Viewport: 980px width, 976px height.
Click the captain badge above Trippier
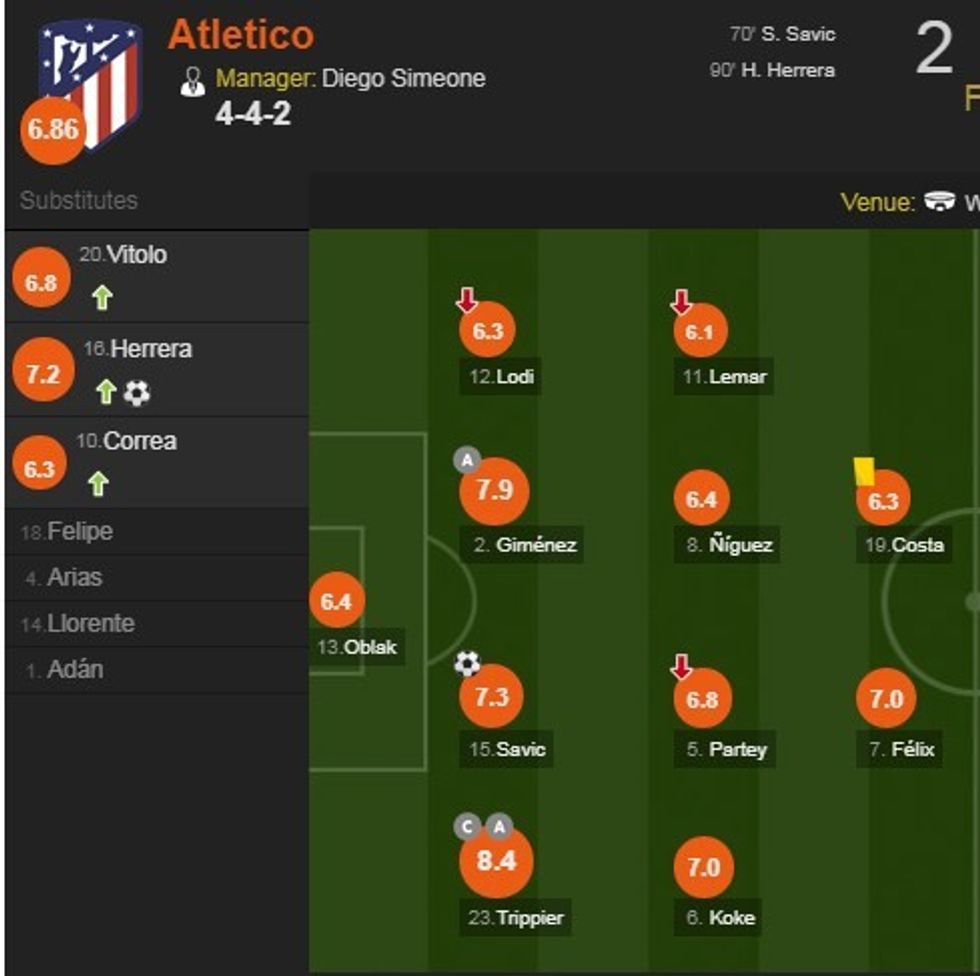point(467,826)
